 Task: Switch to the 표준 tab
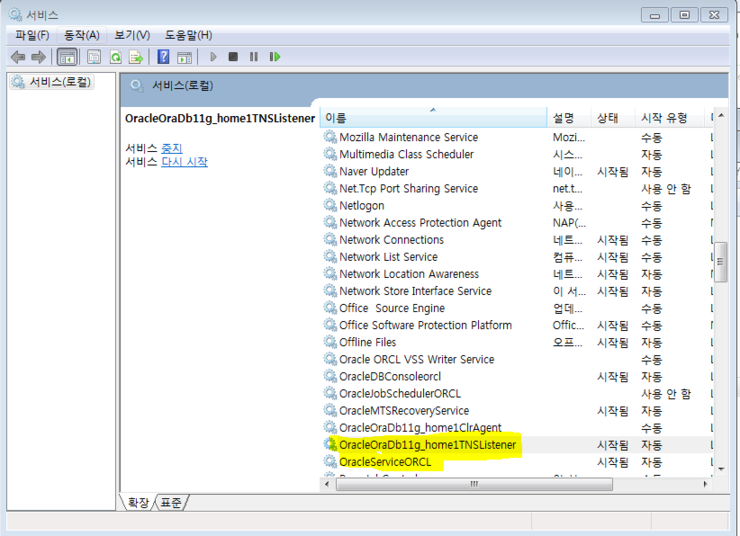coord(170,502)
